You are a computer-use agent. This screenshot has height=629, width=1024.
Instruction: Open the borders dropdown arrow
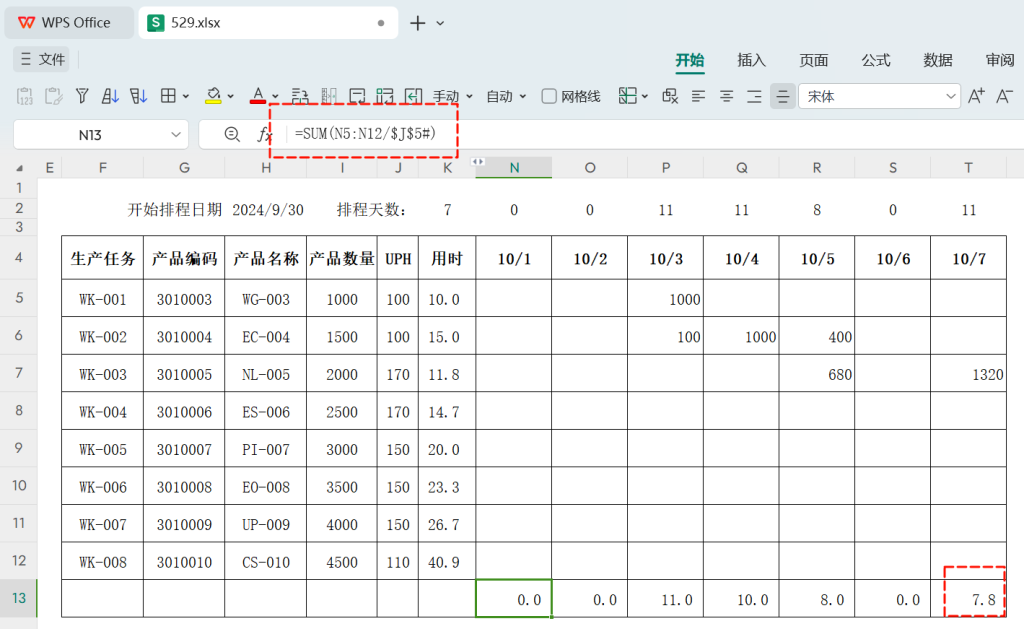(x=186, y=97)
